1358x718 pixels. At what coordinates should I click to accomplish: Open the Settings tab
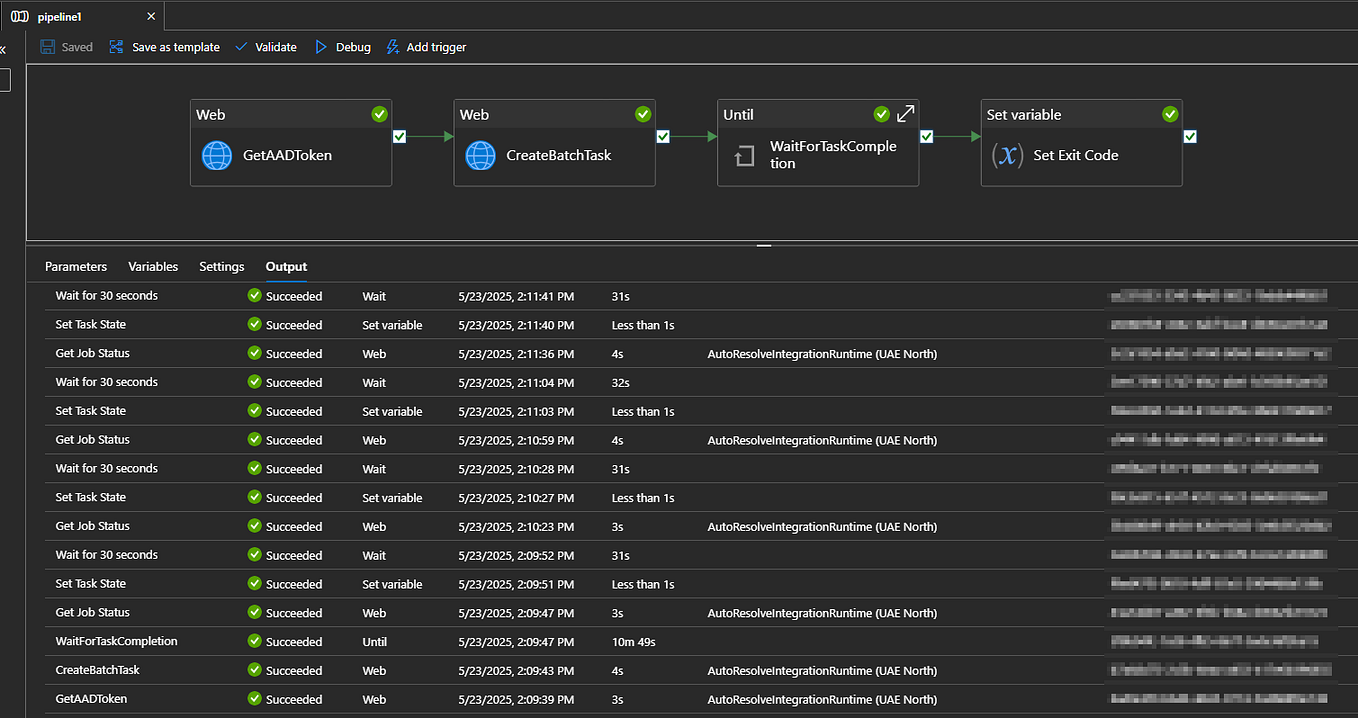221,266
